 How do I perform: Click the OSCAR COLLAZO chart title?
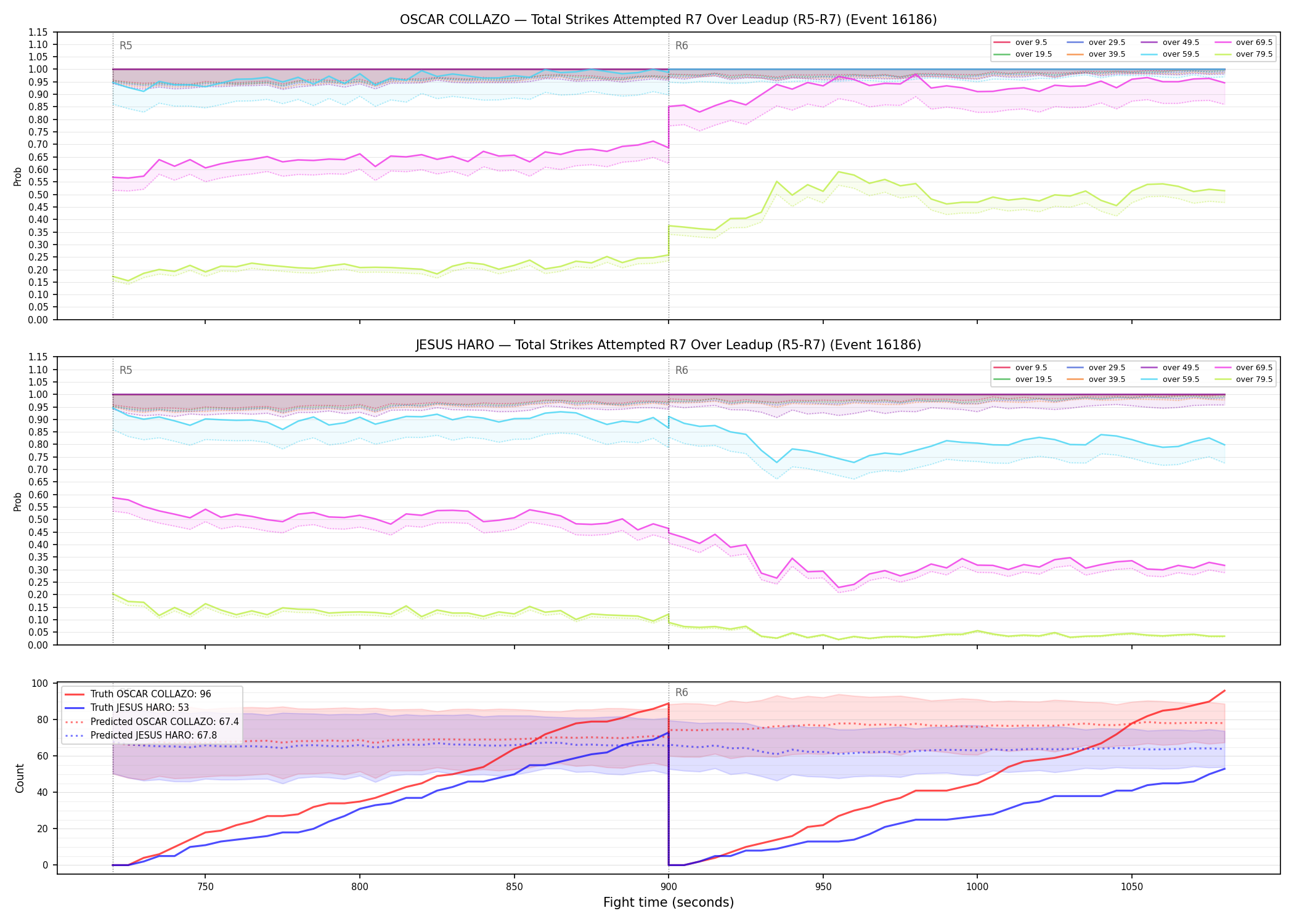pyautogui.click(x=669, y=20)
